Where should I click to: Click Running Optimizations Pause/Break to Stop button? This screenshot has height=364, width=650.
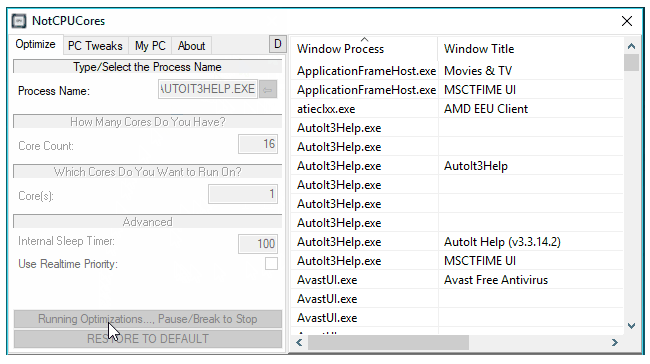click(x=148, y=319)
